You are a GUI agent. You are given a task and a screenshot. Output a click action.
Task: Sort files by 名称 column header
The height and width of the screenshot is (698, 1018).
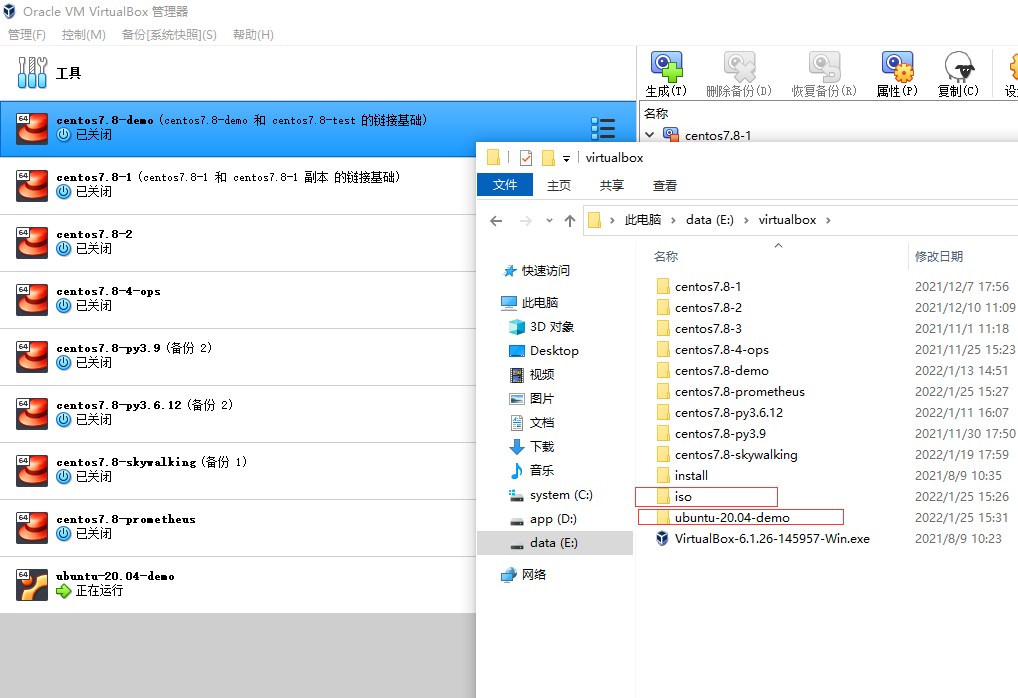point(665,256)
